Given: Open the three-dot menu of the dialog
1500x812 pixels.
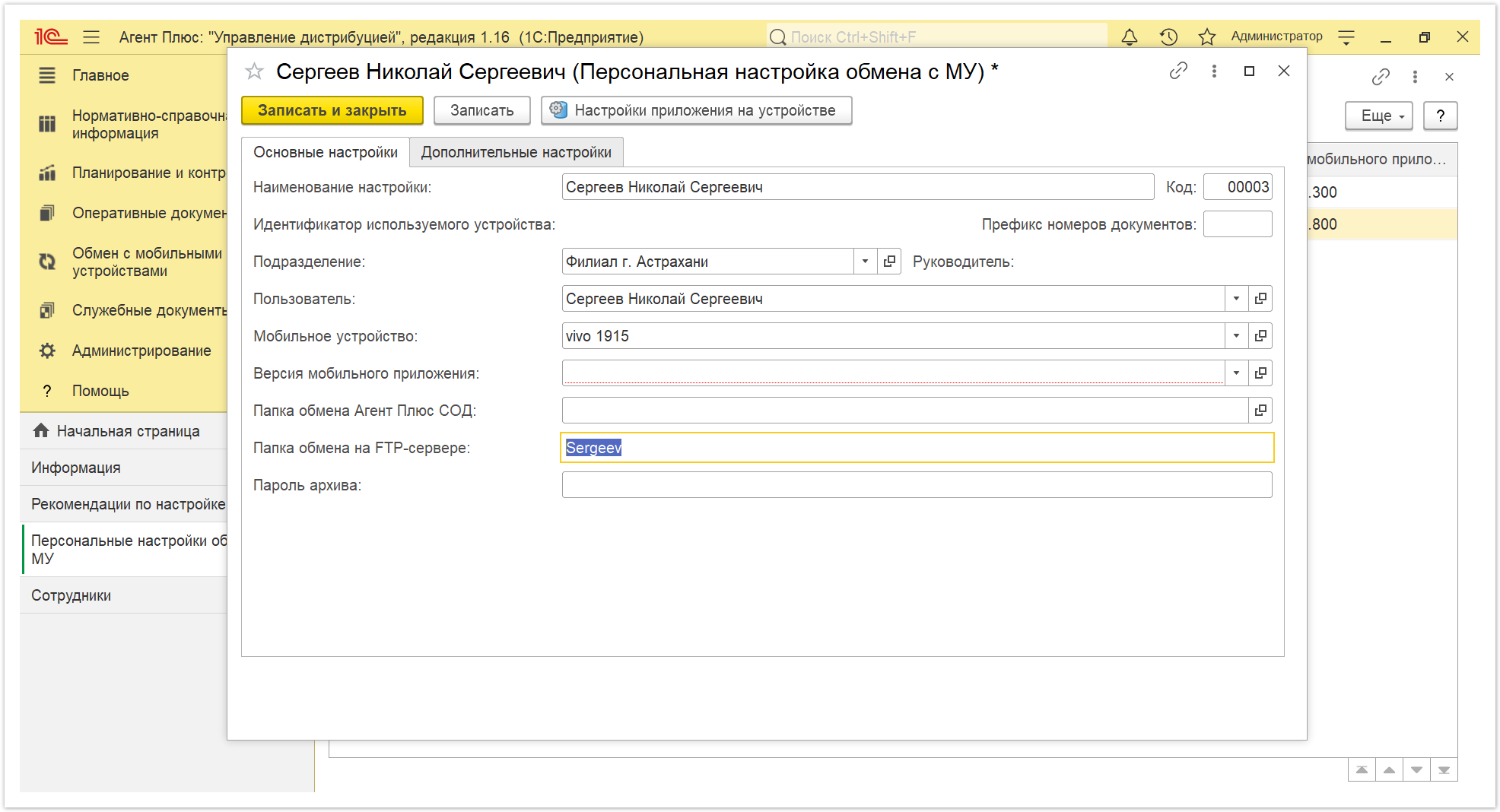Looking at the screenshot, I should (x=1214, y=71).
